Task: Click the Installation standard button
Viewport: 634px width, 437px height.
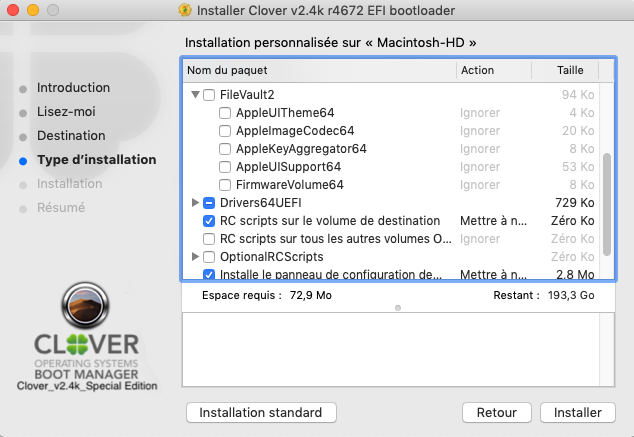Action: (261, 412)
